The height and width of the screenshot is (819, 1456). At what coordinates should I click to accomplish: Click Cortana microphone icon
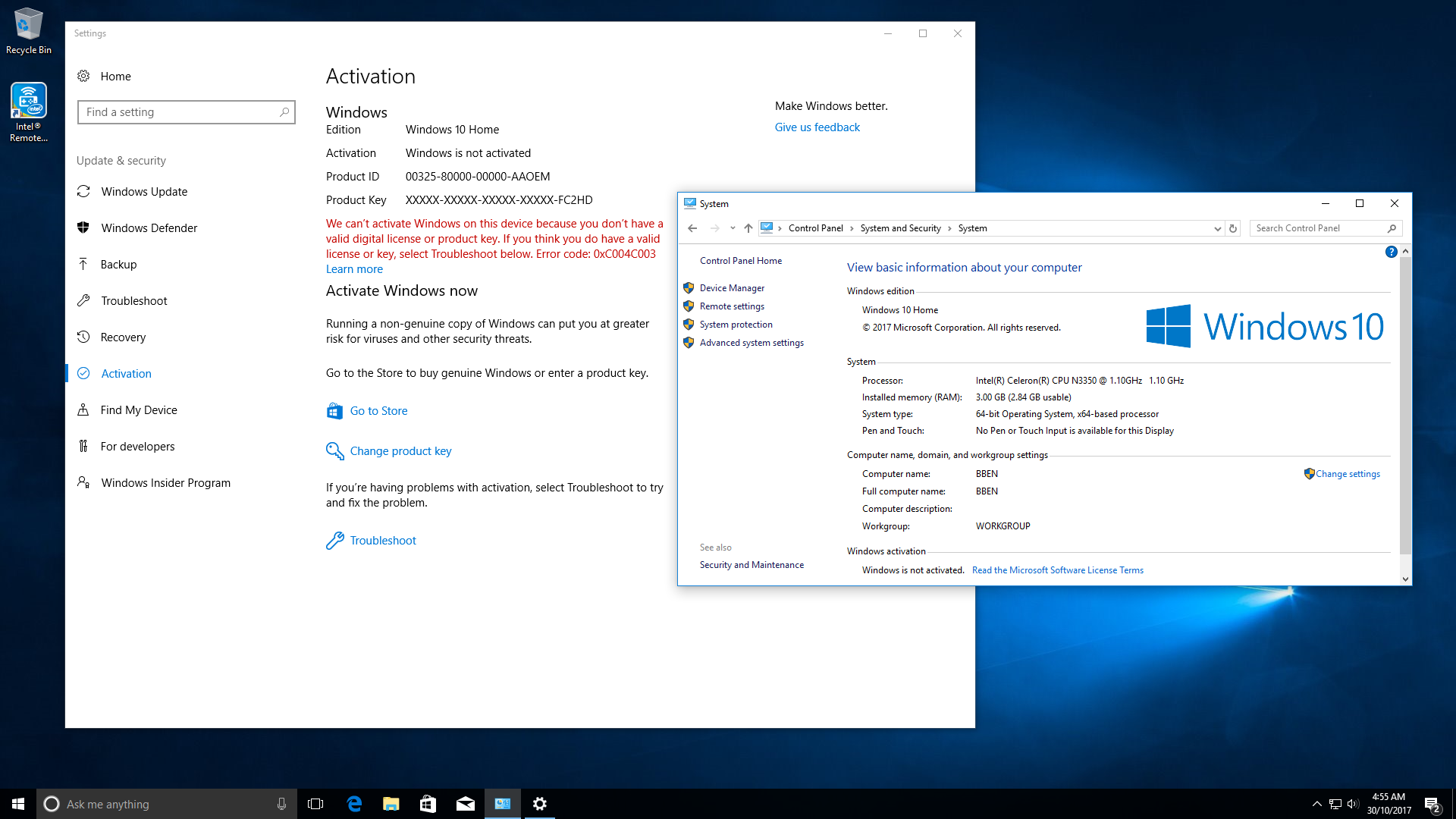click(281, 804)
